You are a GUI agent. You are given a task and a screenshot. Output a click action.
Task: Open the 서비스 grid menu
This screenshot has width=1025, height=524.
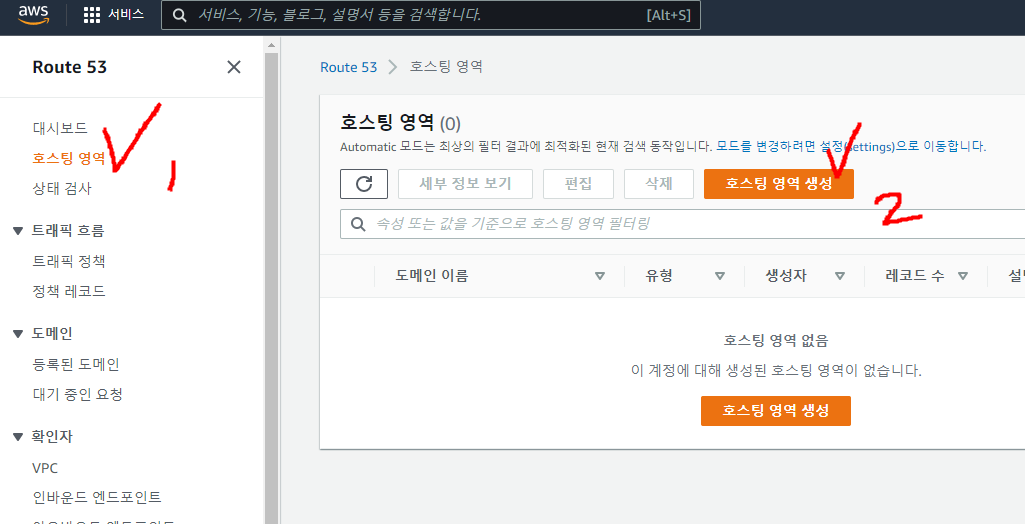pyautogui.click(x=114, y=14)
